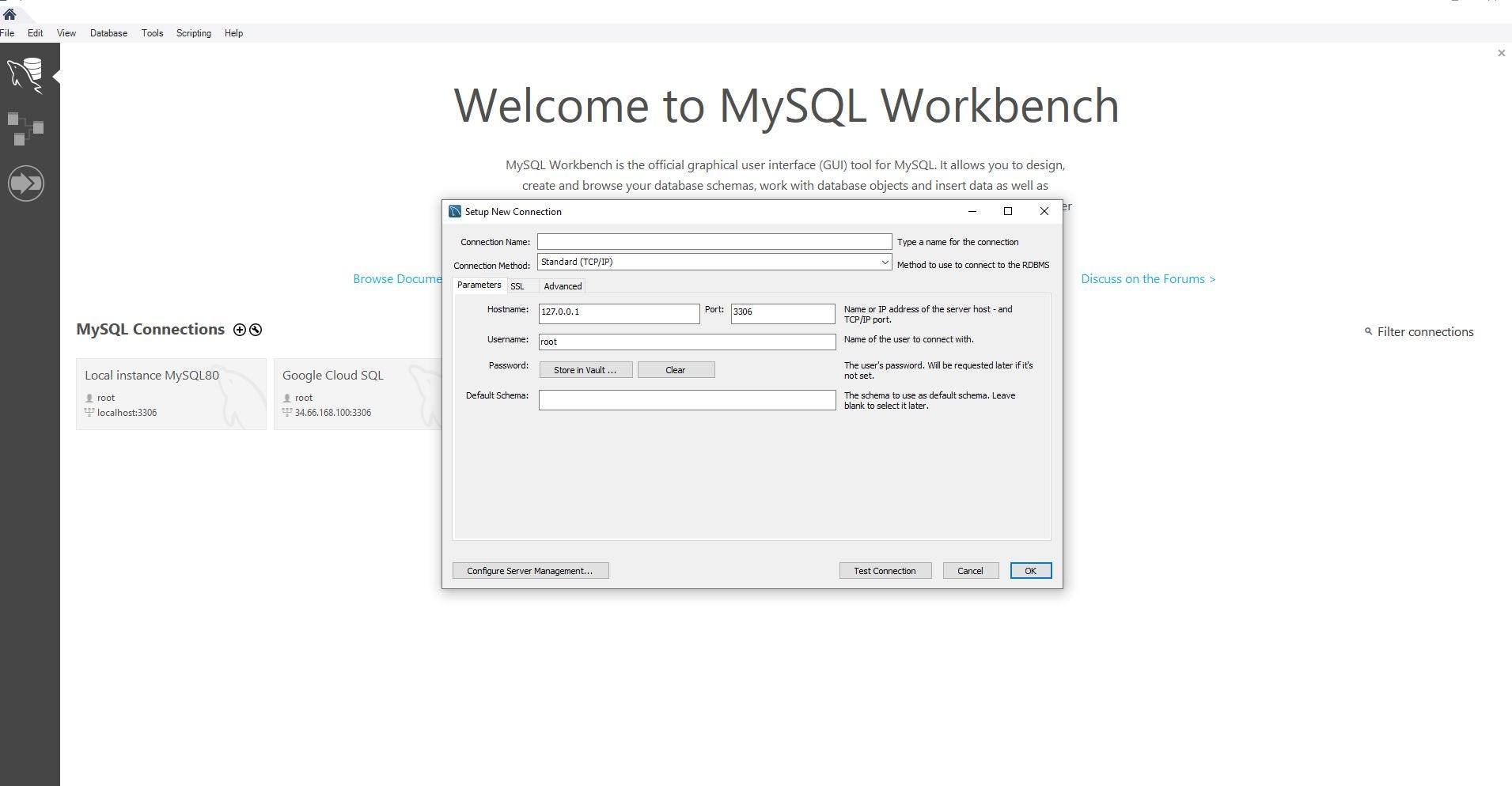Screen dimensions: 1512x786
Task: Launch the Migration wizard arrow icon
Action: click(26, 183)
